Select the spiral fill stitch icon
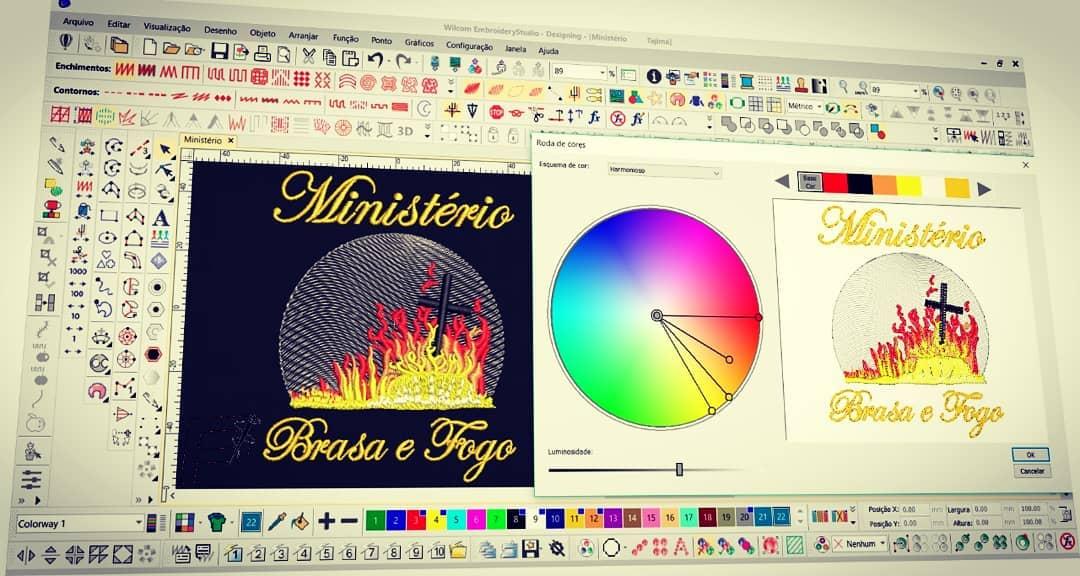This screenshot has width=1080, height=576. tap(368, 83)
